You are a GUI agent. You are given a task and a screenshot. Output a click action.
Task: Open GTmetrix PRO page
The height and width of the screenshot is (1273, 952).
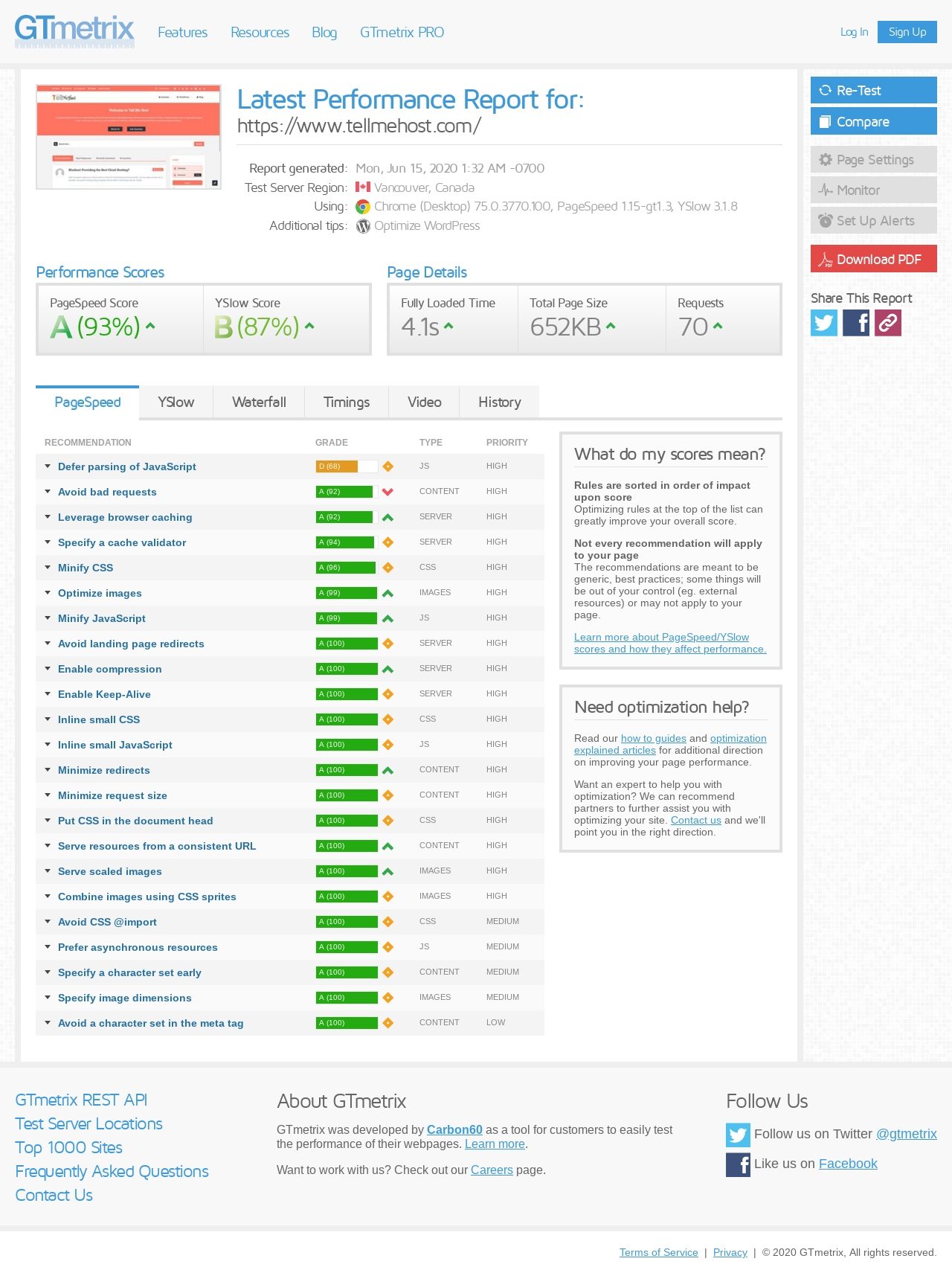coord(402,33)
